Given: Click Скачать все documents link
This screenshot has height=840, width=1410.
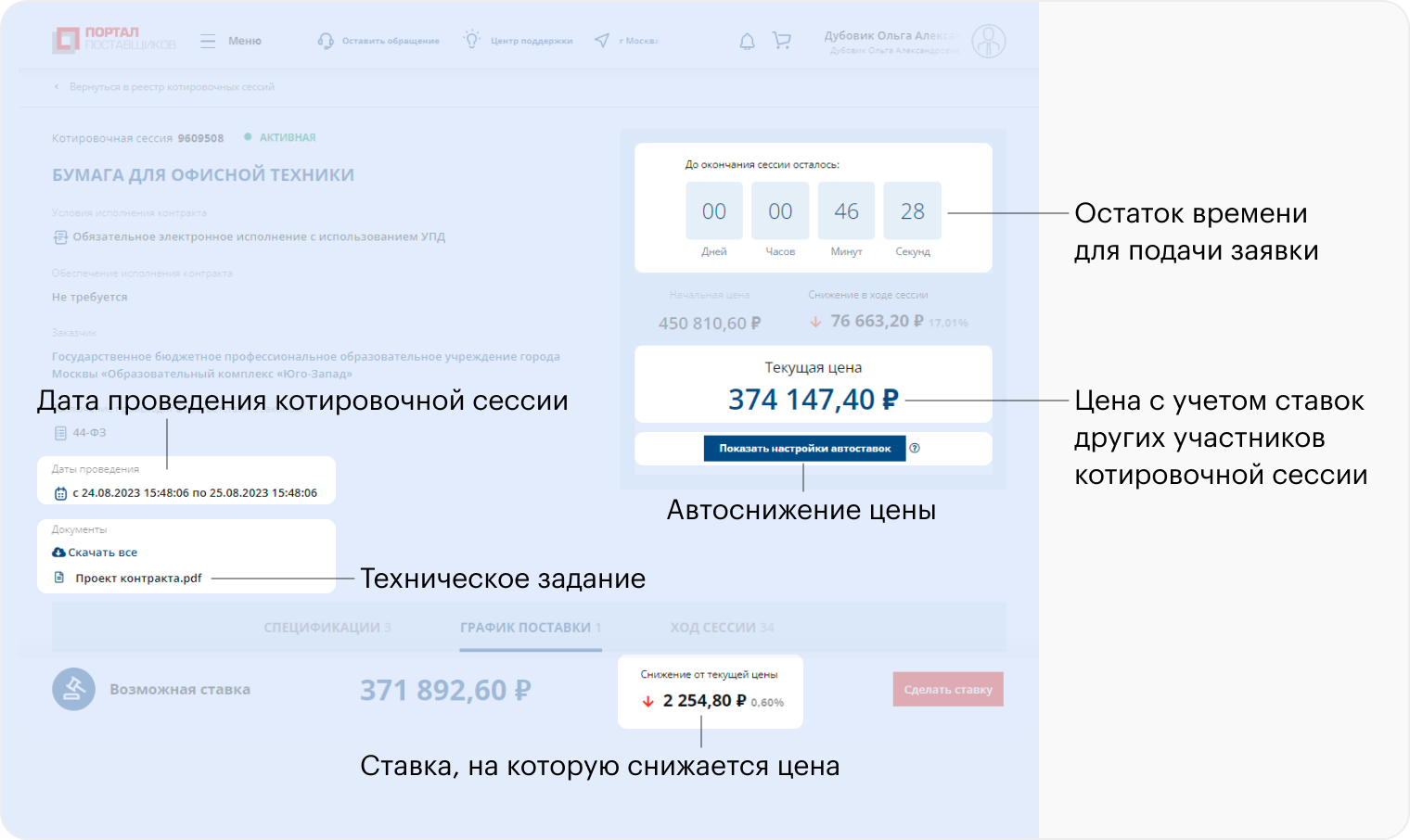Looking at the screenshot, I should coord(103,553).
